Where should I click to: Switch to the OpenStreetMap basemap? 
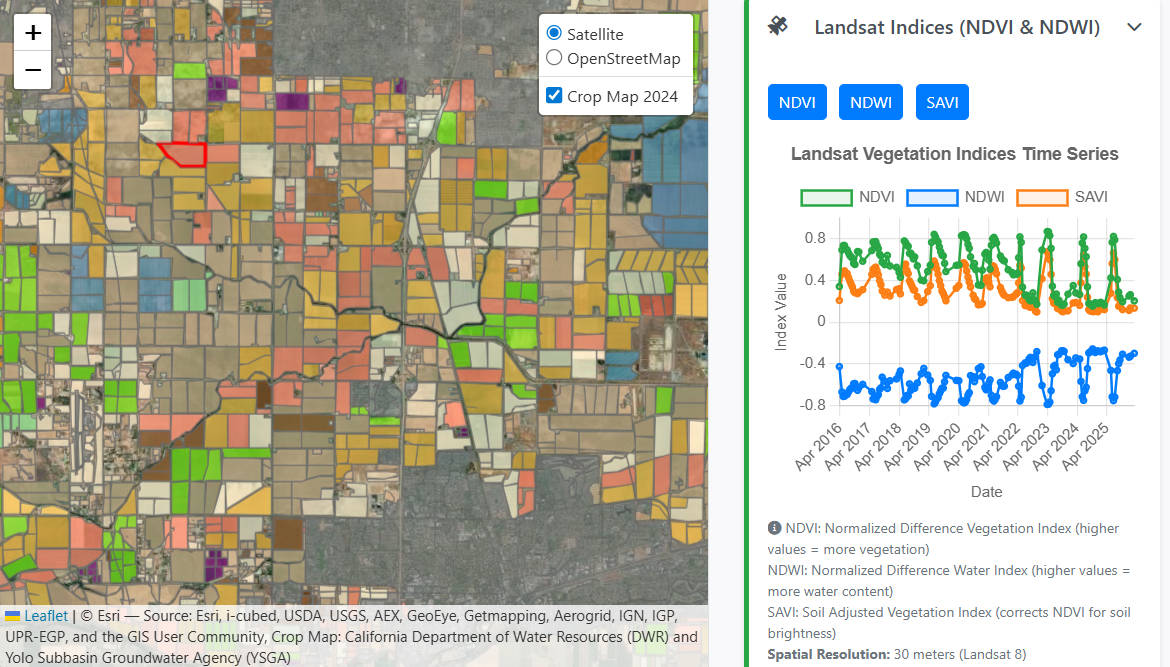tap(554, 58)
